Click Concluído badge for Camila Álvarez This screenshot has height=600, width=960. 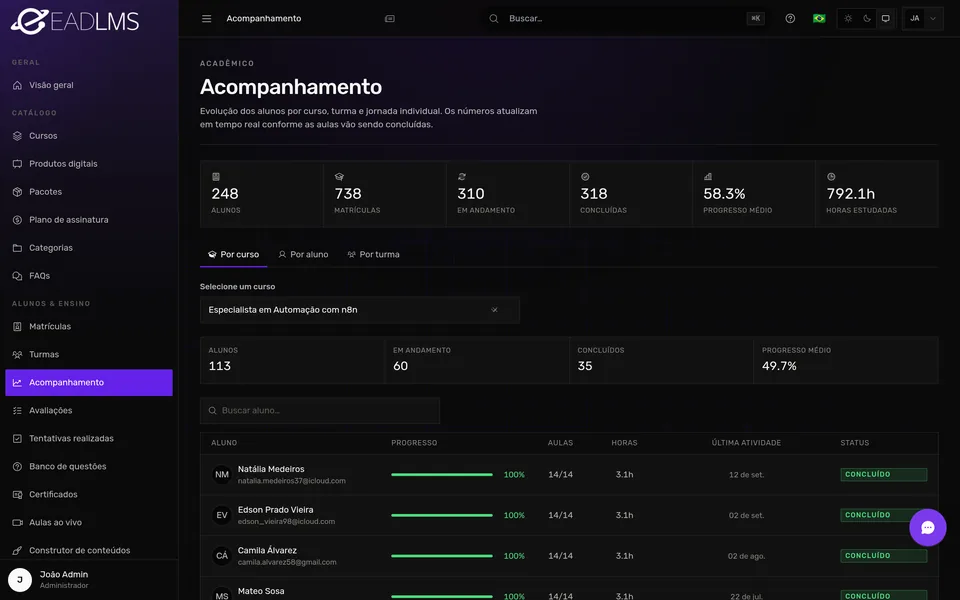(x=883, y=556)
